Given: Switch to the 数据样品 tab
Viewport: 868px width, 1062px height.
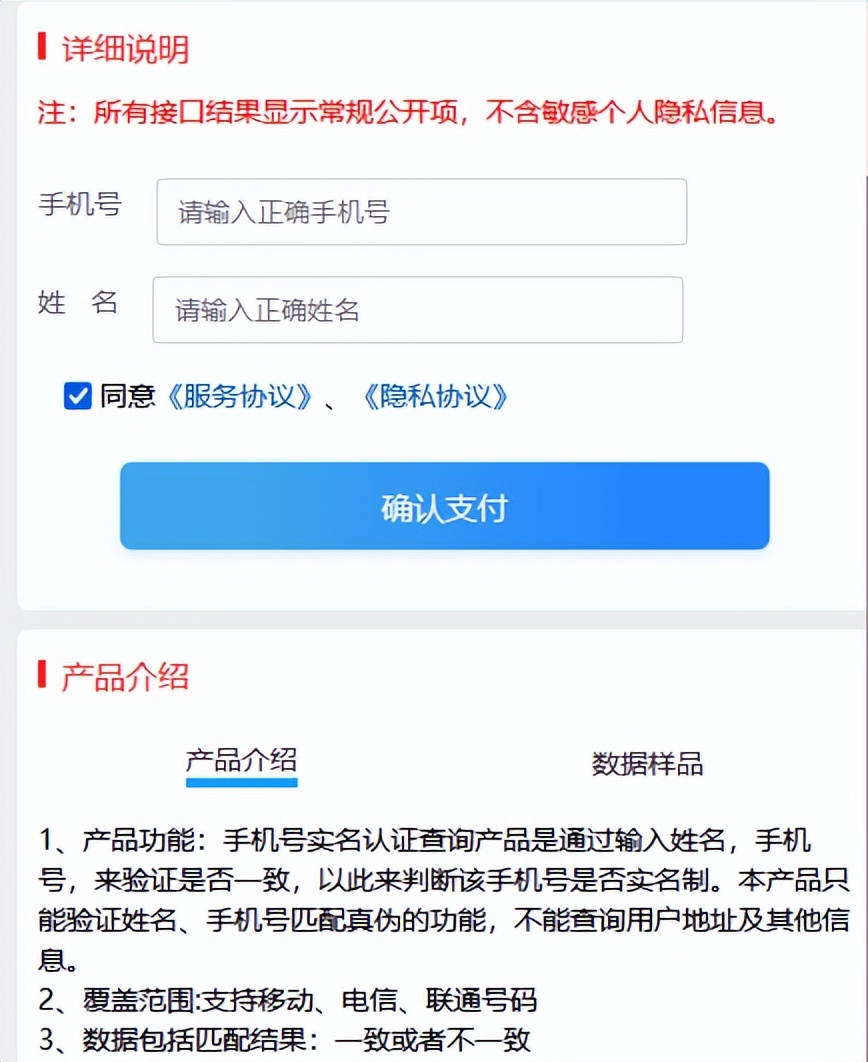Looking at the screenshot, I should (648, 765).
